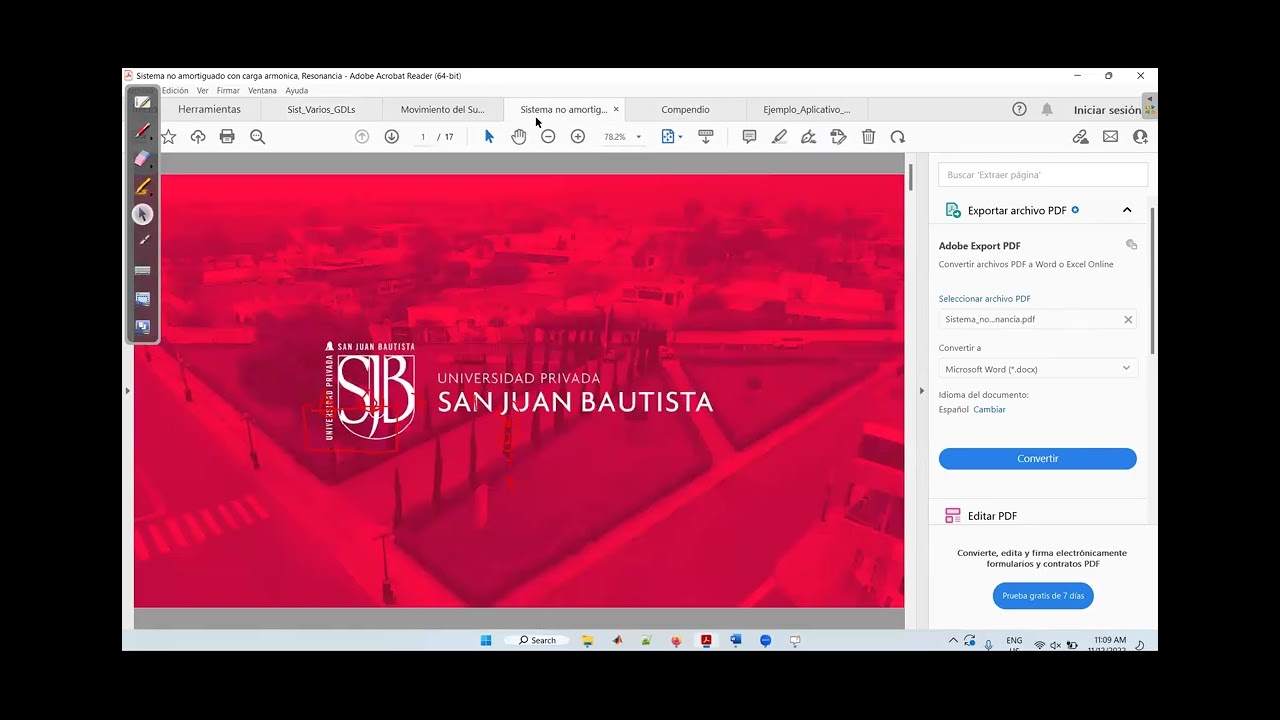This screenshot has height=720, width=1280.
Task: Delete page with trash icon
Action: pos(868,137)
